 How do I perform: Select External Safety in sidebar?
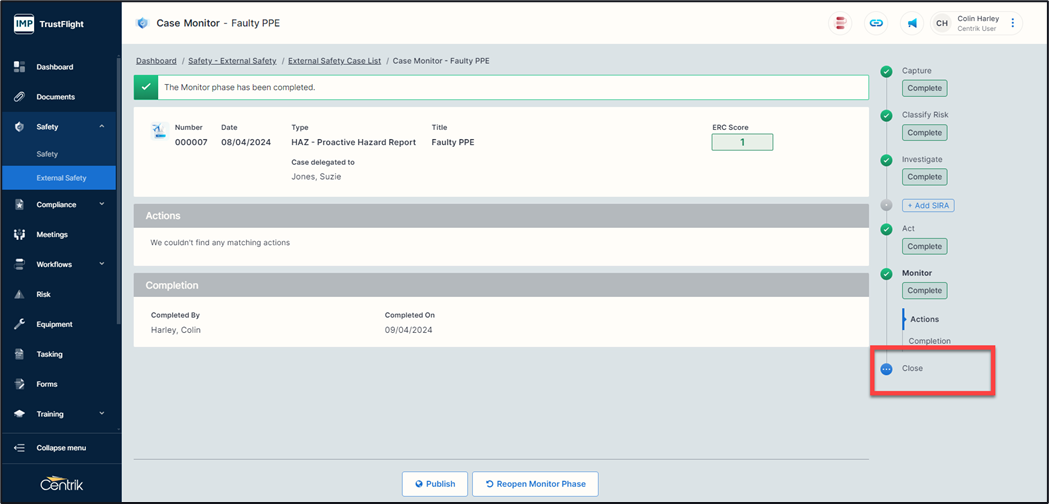point(61,178)
